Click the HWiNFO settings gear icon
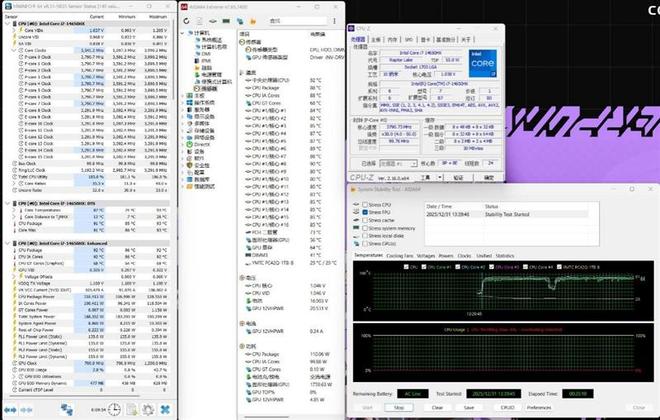660x420 pixels. click(x=146, y=410)
